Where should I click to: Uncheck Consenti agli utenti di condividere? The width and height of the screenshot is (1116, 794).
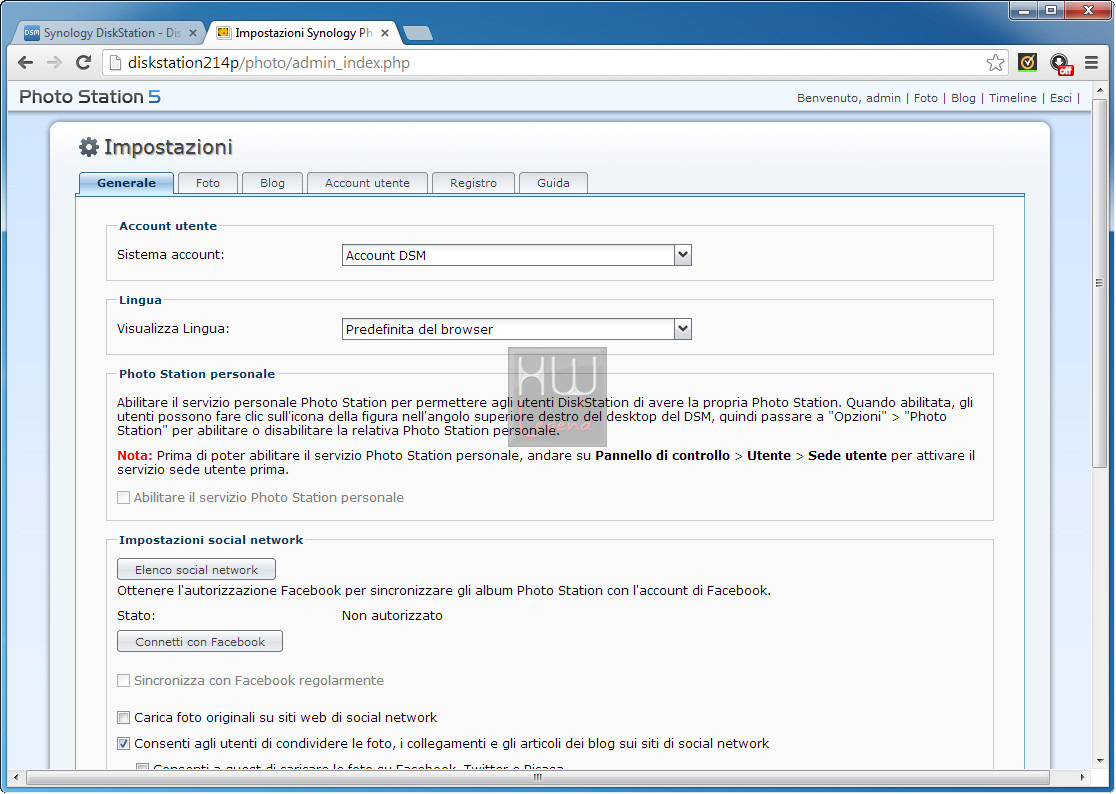tap(124, 743)
